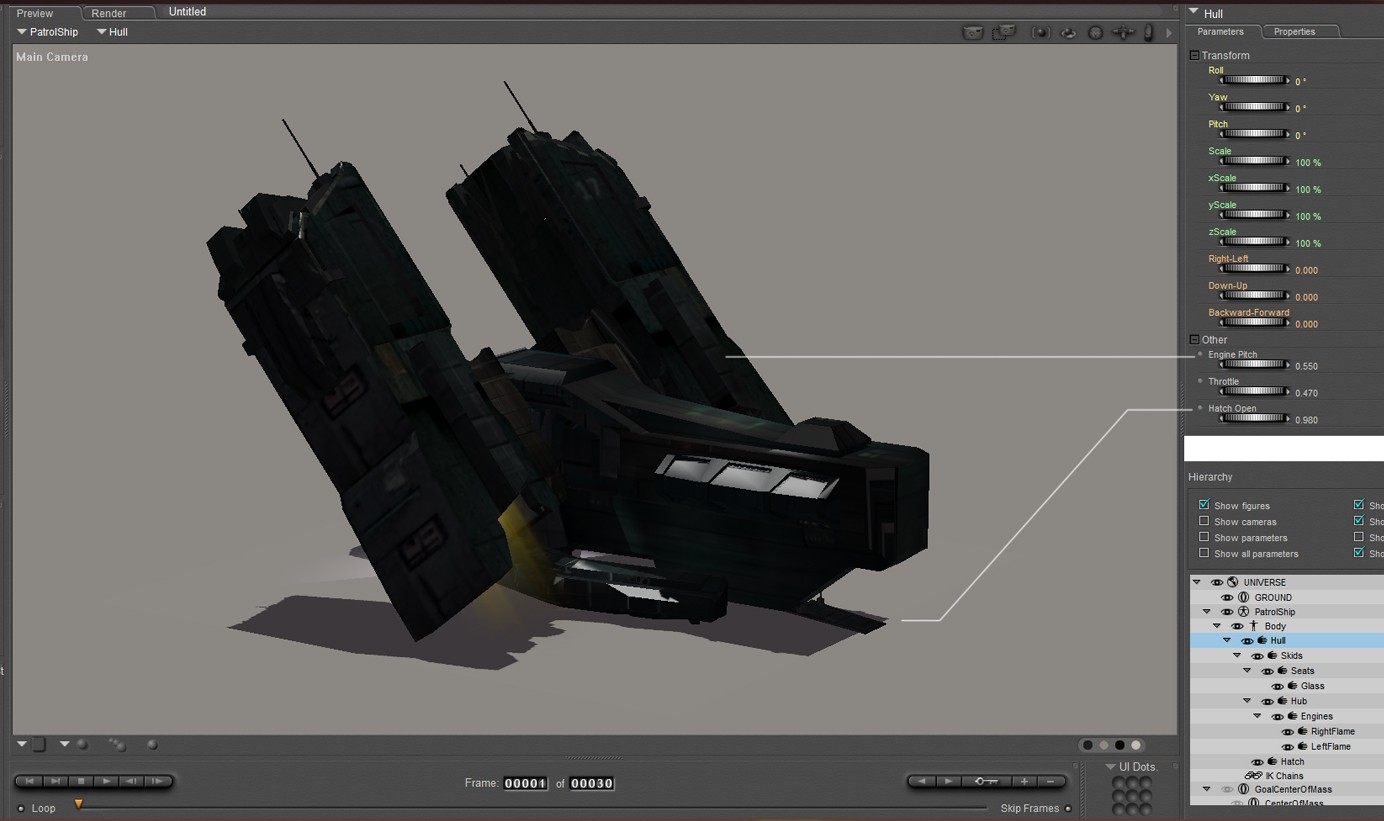Open the keyframe edit key icon

click(987, 781)
